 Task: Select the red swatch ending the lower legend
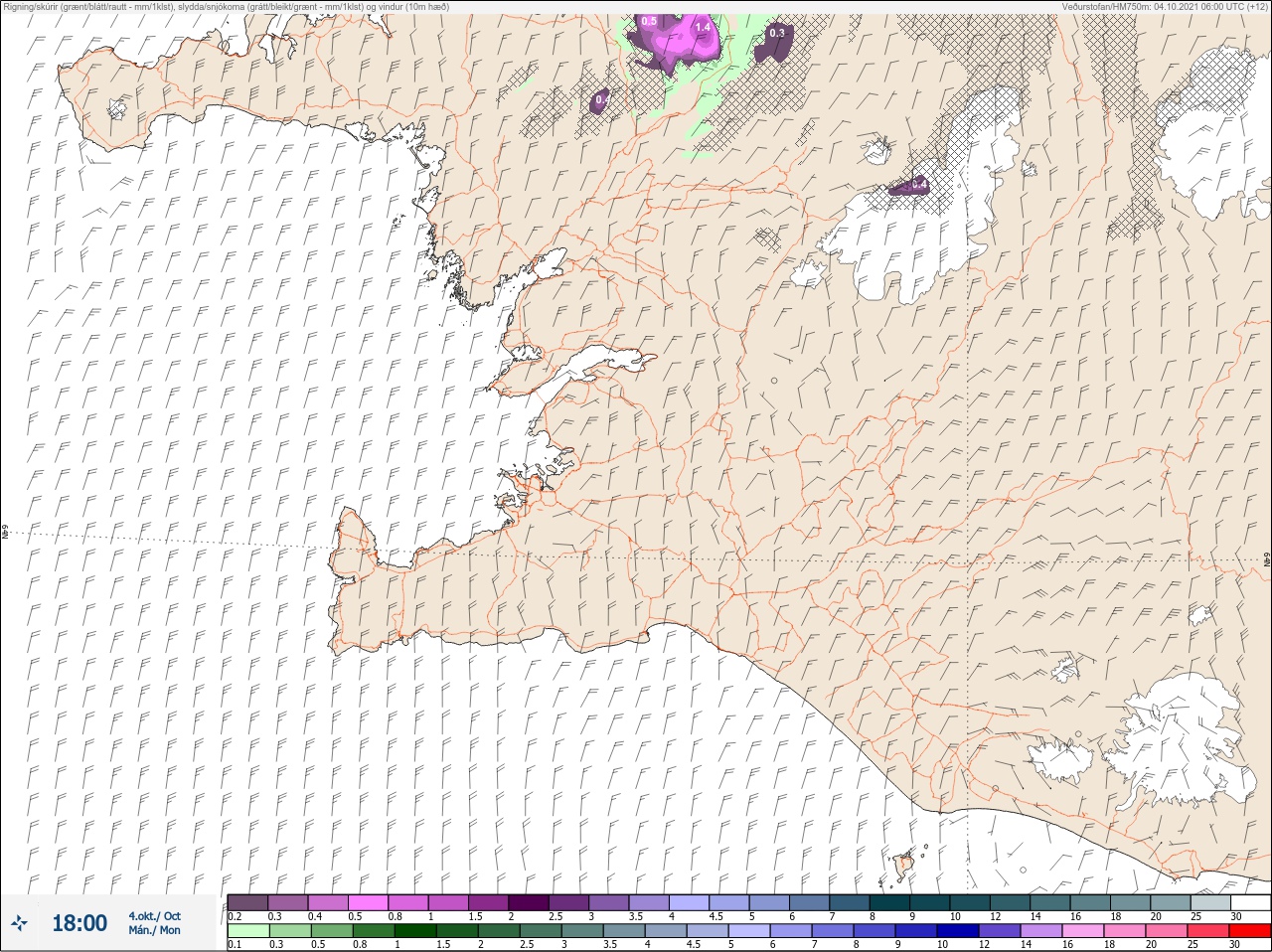pyautogui.click(x=1249, y=930)
